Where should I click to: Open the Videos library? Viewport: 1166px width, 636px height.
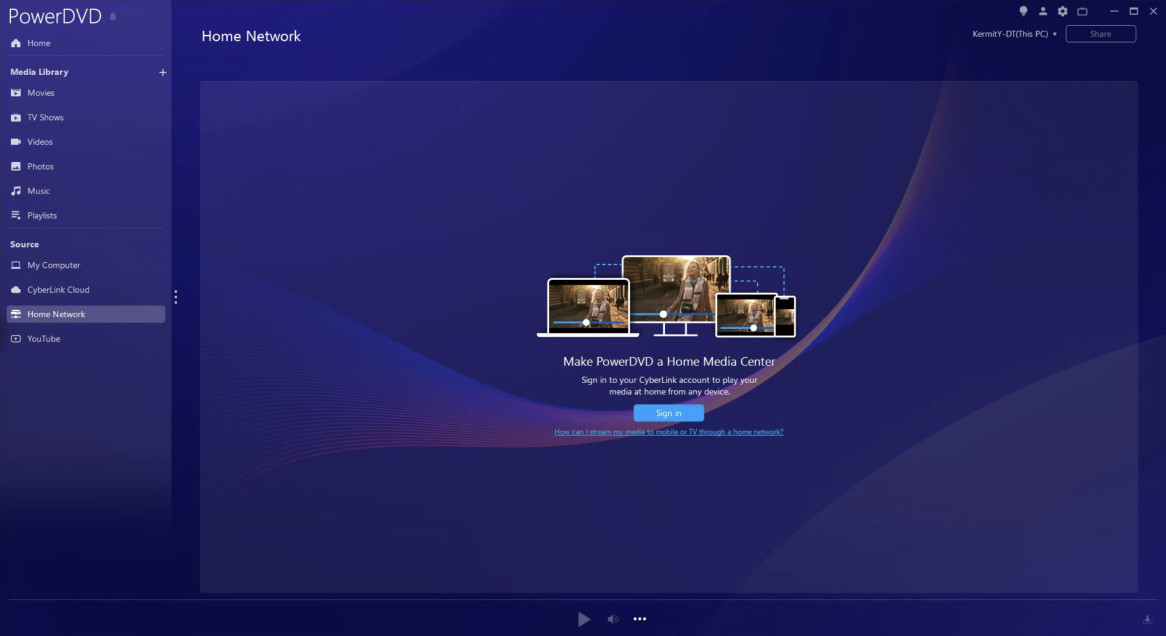click(x=41, y=141)
